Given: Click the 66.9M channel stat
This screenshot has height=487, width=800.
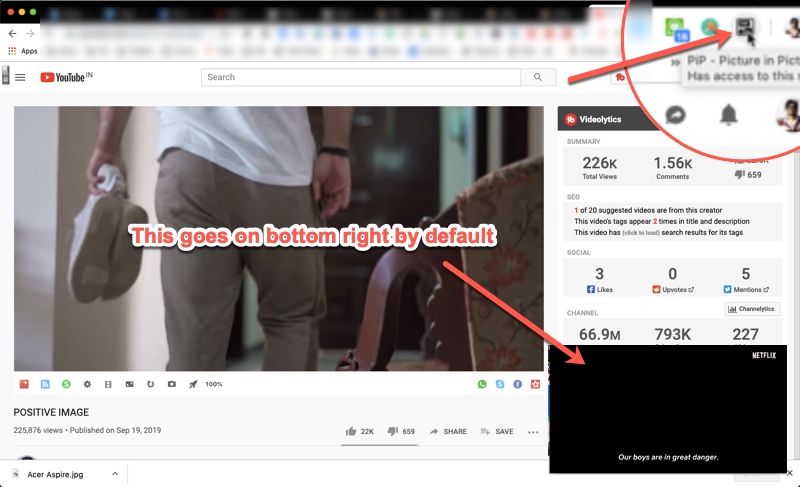Looking at the screenshot, I should pyautogui.click(x=599, y=334).
